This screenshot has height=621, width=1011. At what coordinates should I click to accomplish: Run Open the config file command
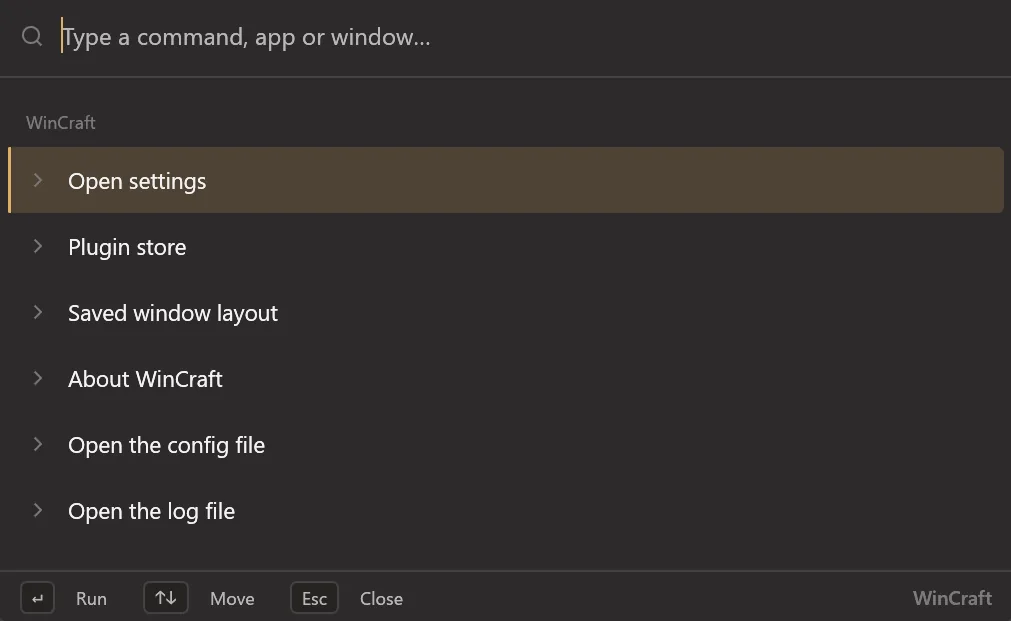click(506, 445)
